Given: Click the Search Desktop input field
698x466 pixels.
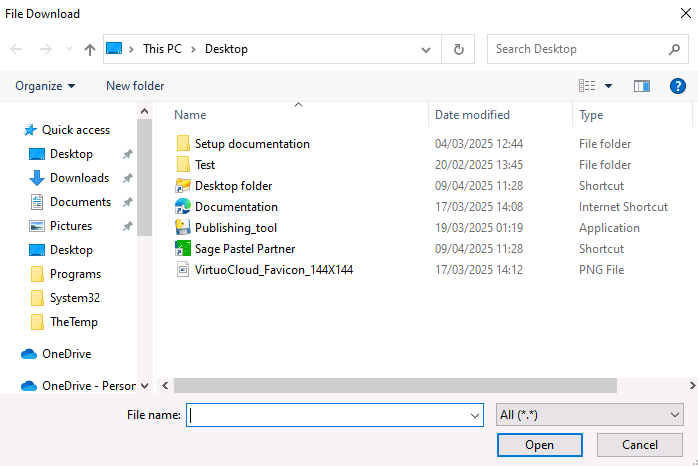Looking at the screenshot, I should 575,49.
